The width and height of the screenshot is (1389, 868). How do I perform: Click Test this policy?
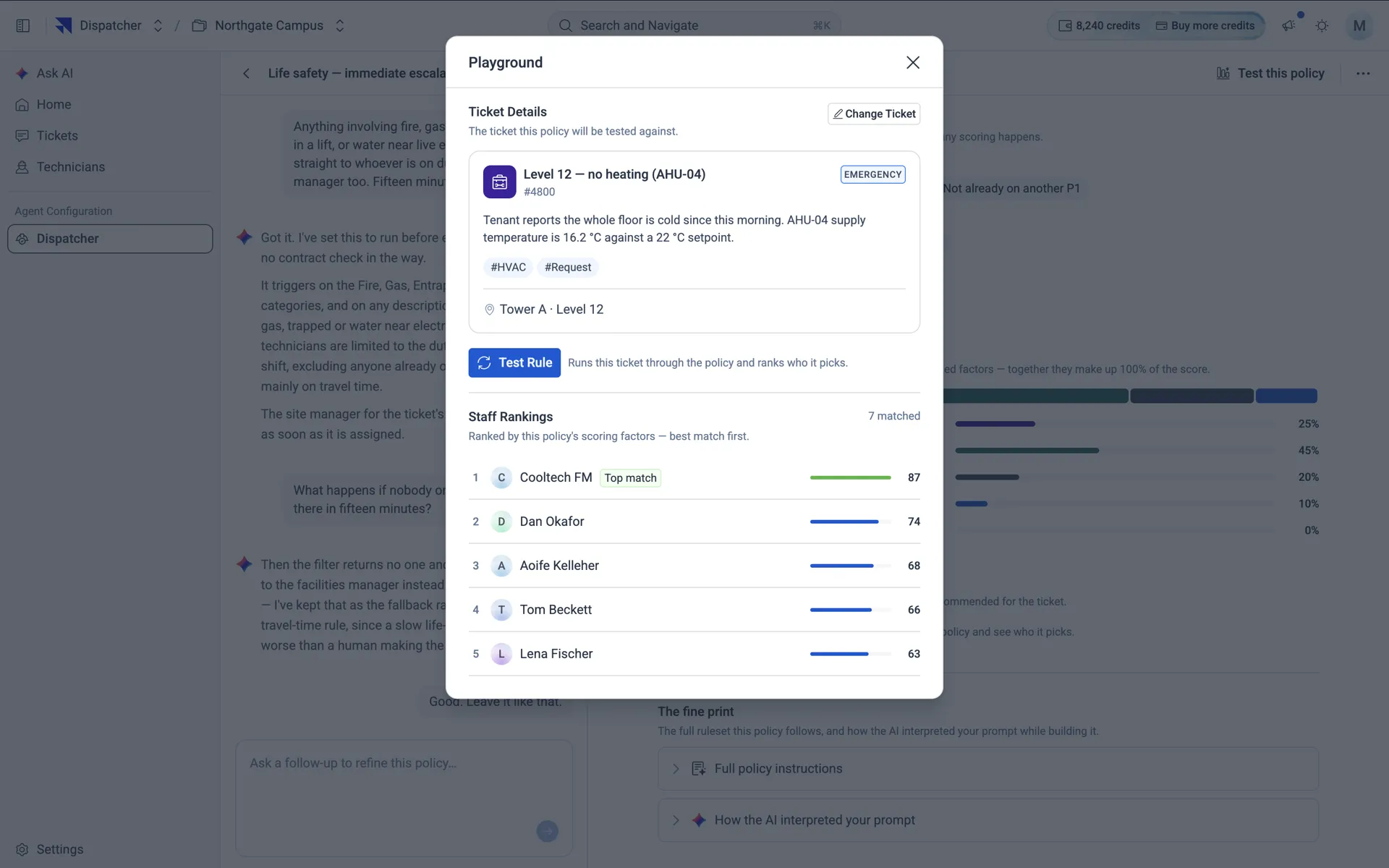pyautogui.click(x=1270, y=73)
